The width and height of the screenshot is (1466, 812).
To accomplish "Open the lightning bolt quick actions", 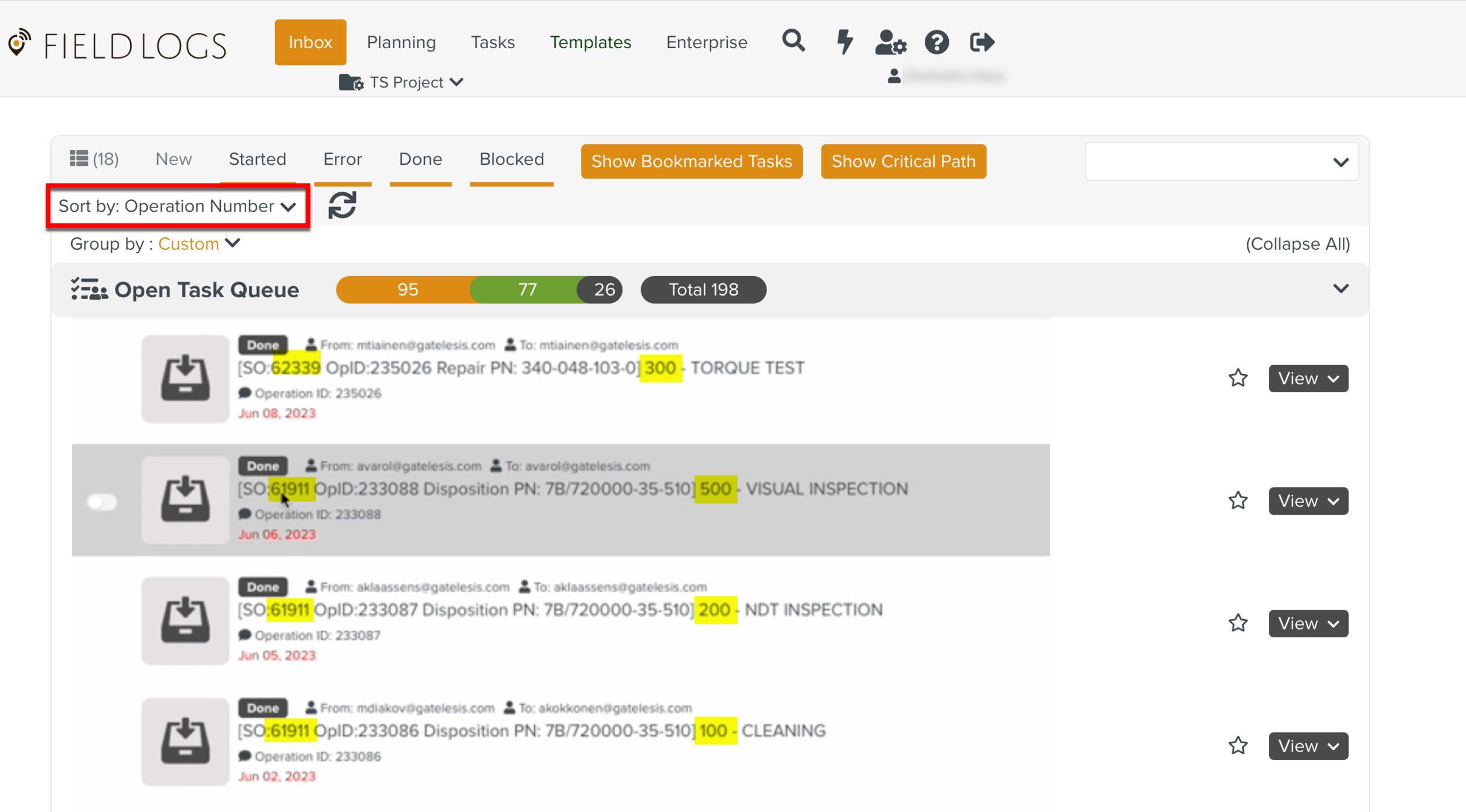I will (x=844, y=42).
